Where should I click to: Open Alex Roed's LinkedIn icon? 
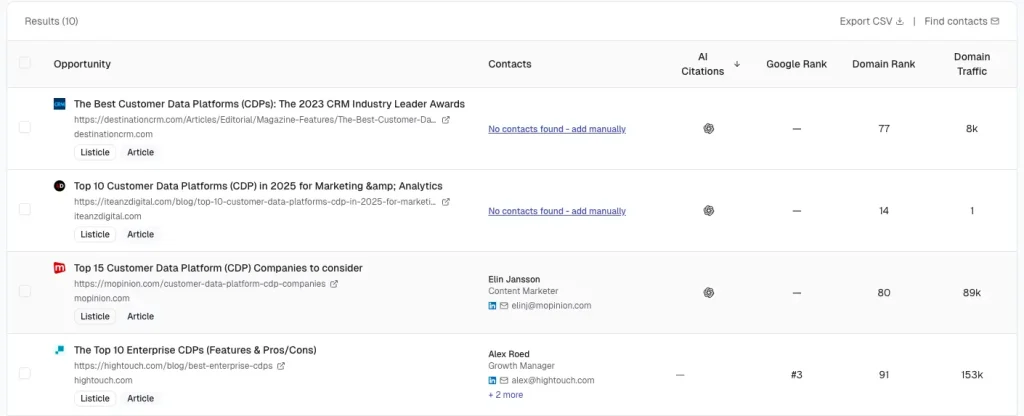[x=492, y=380]
